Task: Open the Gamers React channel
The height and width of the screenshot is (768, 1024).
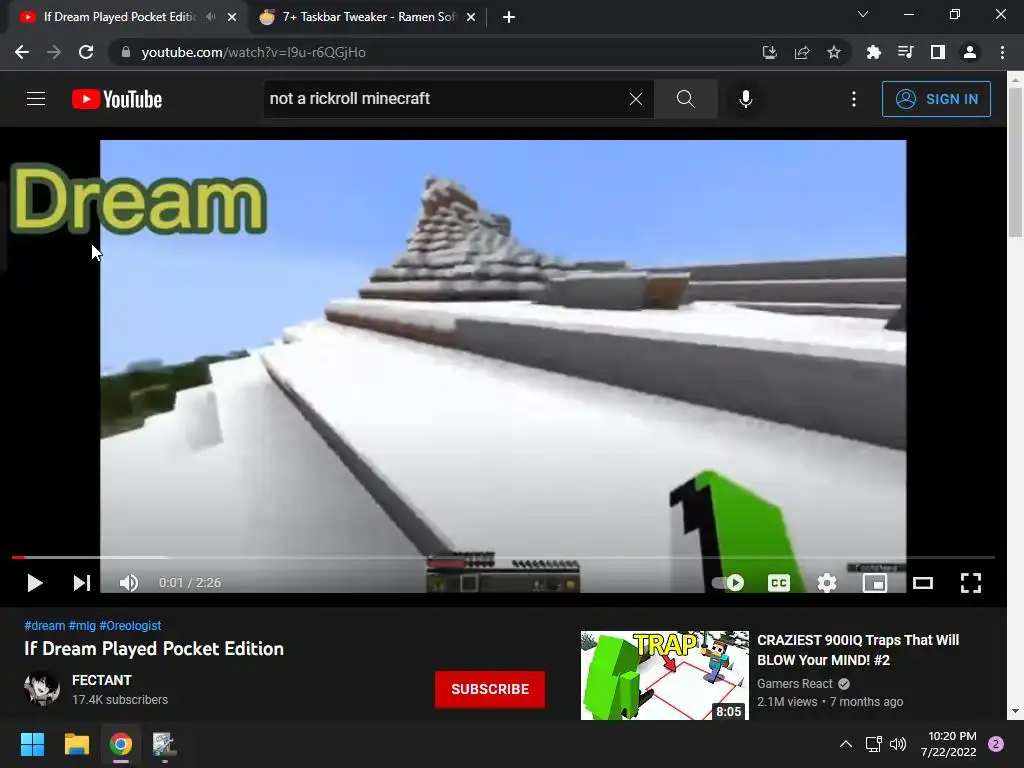Action: click(795, 684)
